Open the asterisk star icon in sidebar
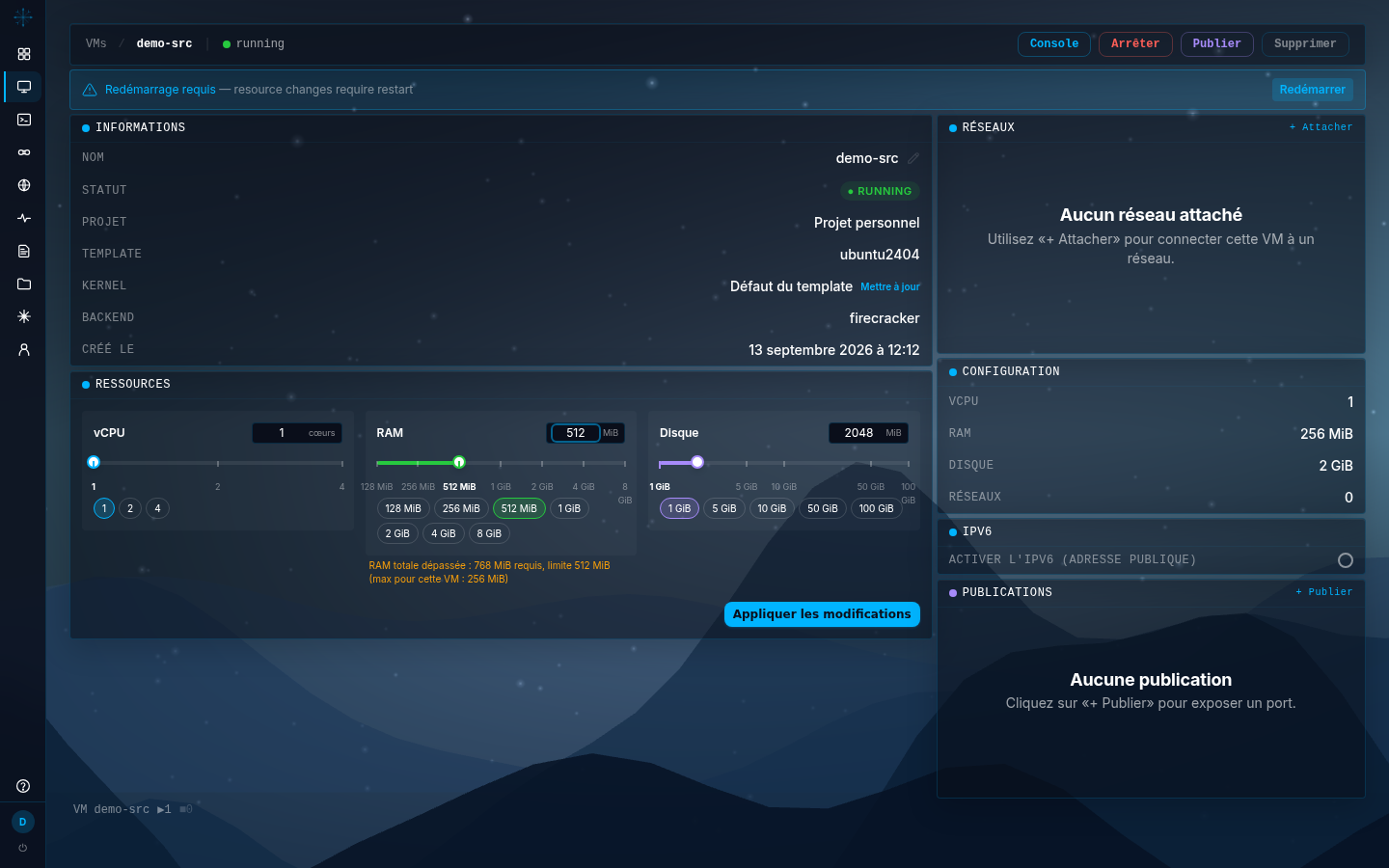1389x868 pixels. pos(24,316)
